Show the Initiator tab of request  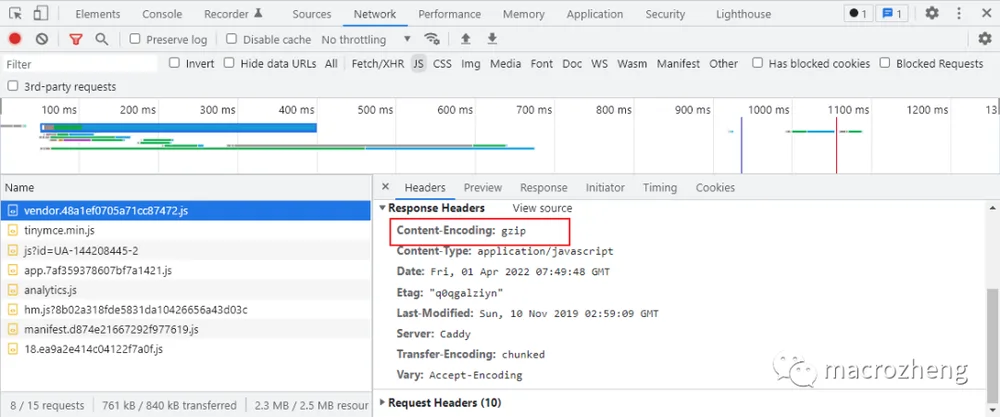point(605,187)
